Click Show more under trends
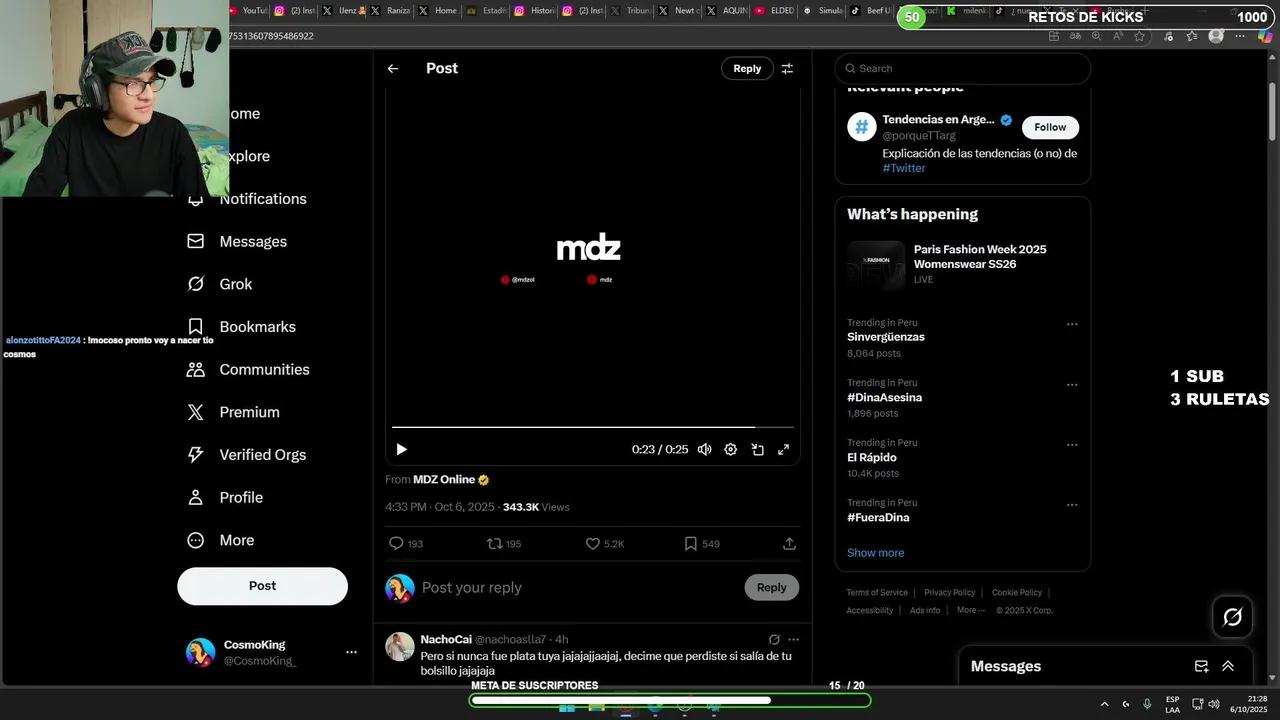The height and width of the screenshot is (720, 1280). click(x=876, y=553)
